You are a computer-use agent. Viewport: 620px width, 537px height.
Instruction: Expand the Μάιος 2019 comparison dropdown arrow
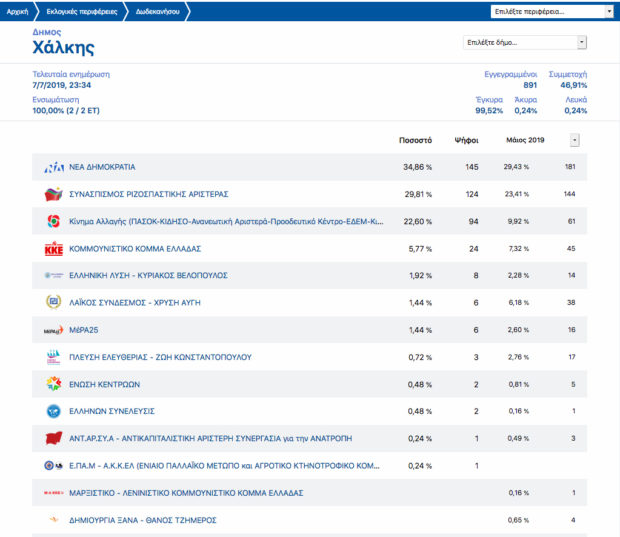coord(574,140)
